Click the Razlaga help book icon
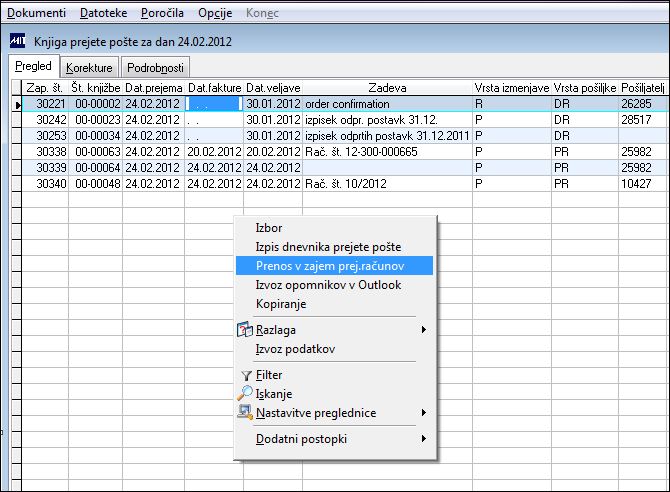Screen dimensions: 670x492 245,330
